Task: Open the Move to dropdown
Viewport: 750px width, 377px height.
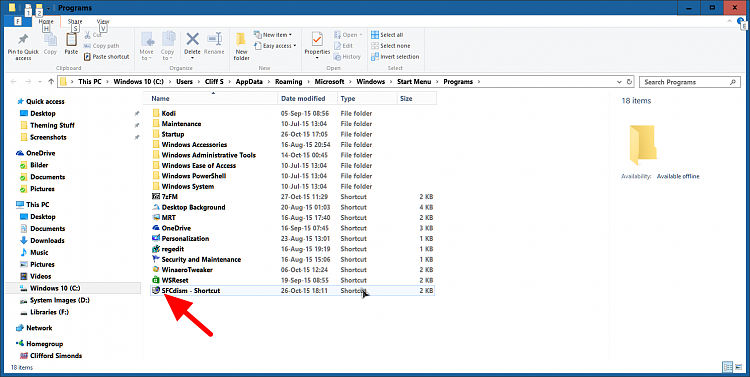Action: pyautogui.click(x=147, y=46)
